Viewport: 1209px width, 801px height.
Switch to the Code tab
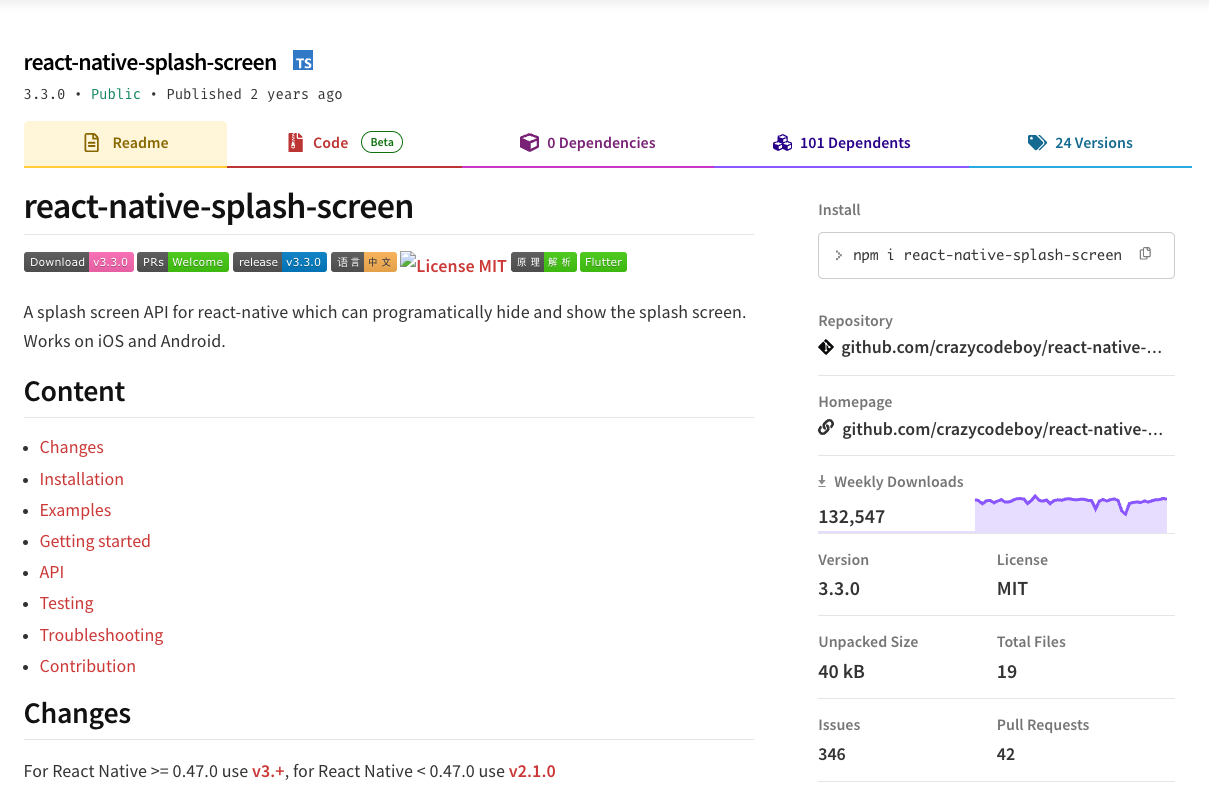point(344,144)
